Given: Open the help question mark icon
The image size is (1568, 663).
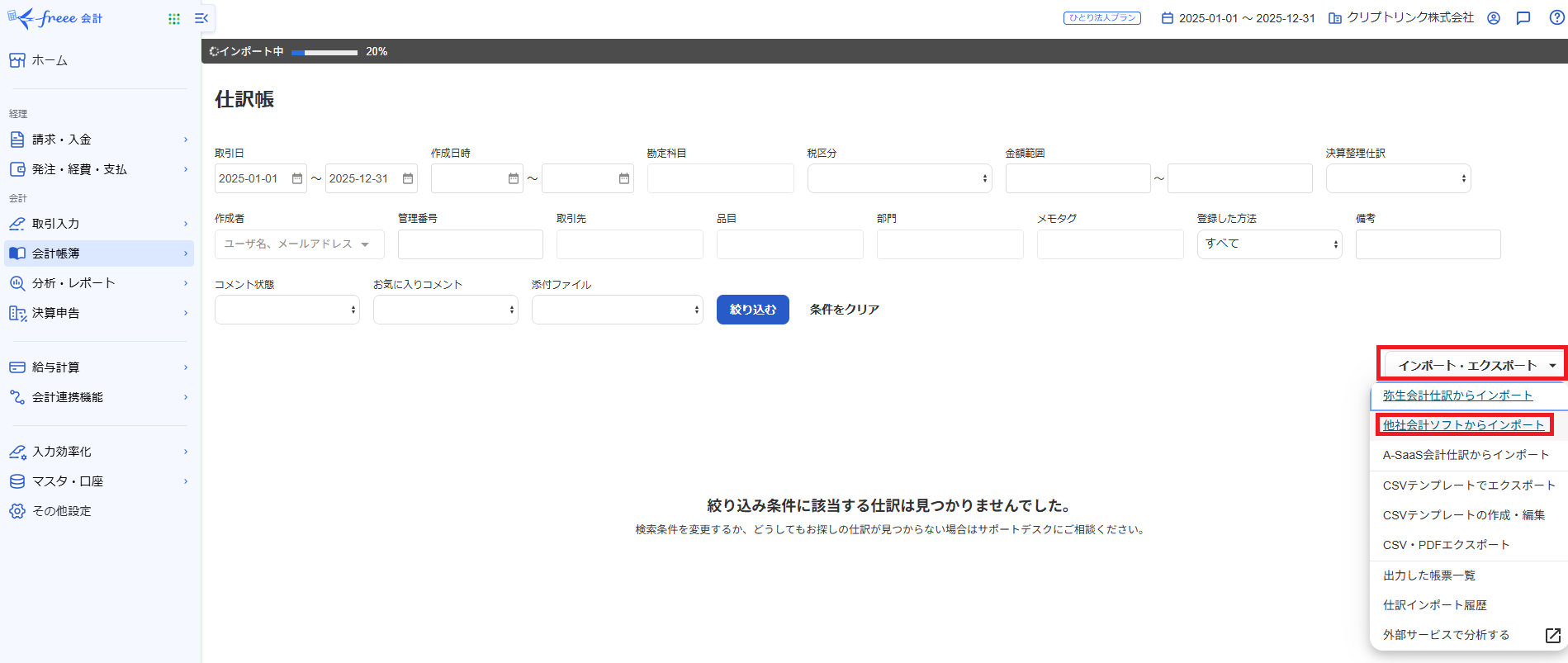Looking at the screenshot, I should tap(1556, 17).
